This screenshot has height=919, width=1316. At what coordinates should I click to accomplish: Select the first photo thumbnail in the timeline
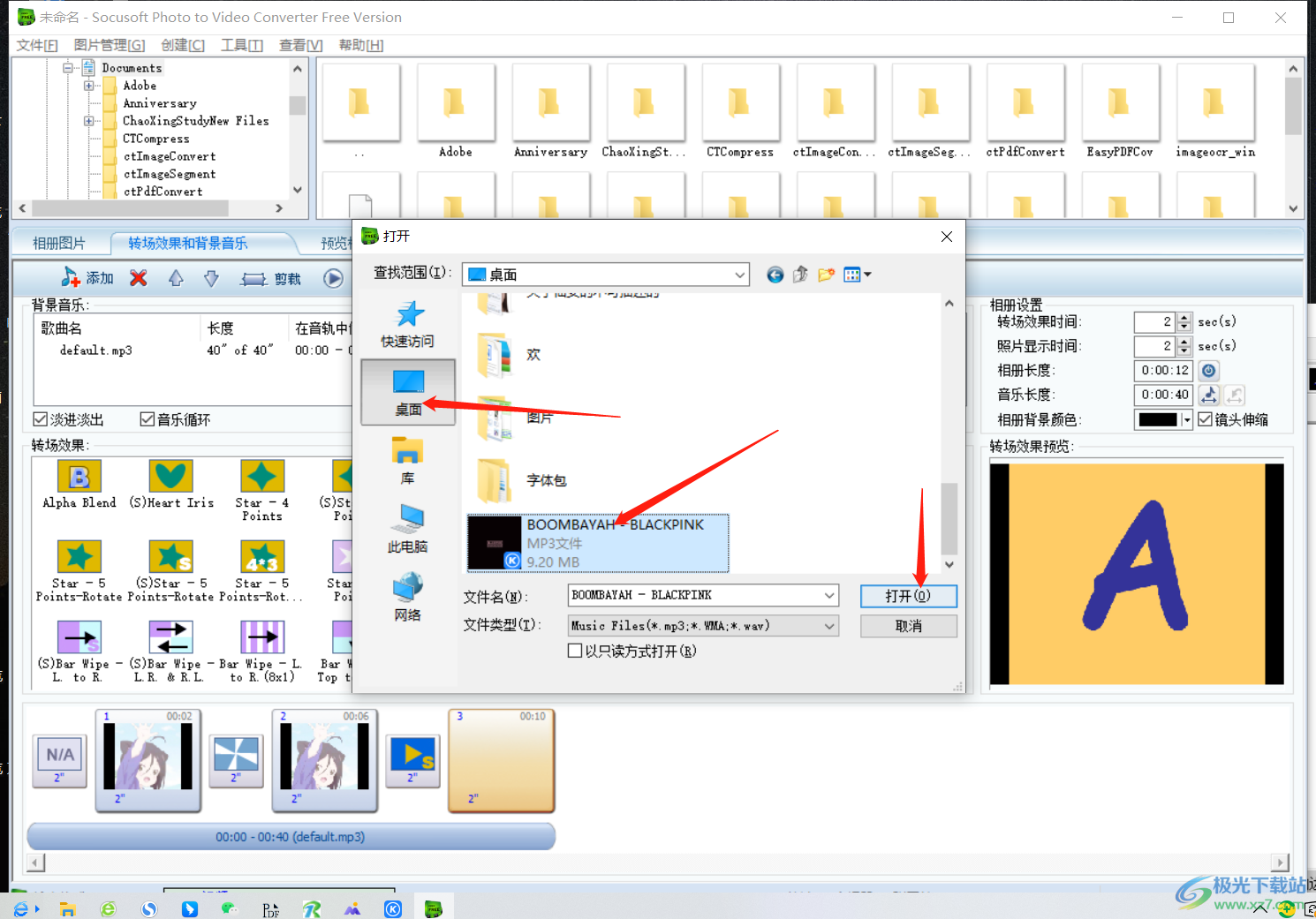coord(148,760)
